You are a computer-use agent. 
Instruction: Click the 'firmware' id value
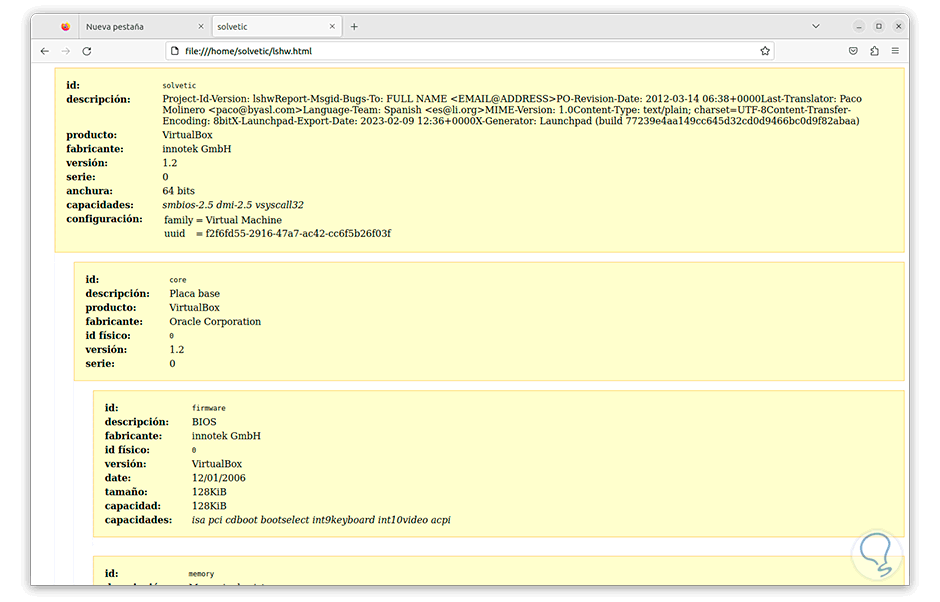pyautogui.click(x=209, y=408)
